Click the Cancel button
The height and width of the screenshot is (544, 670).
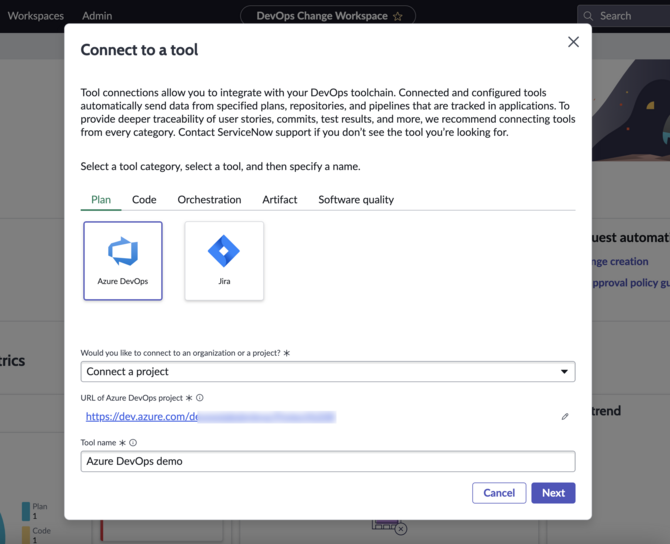coord(499,493)
